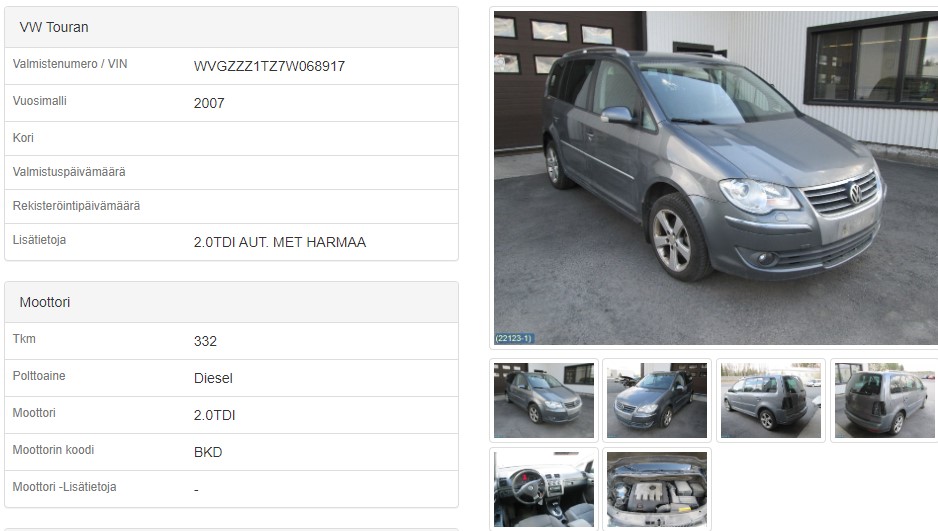Select the rear side view thumbnail

tap(770, 400)
